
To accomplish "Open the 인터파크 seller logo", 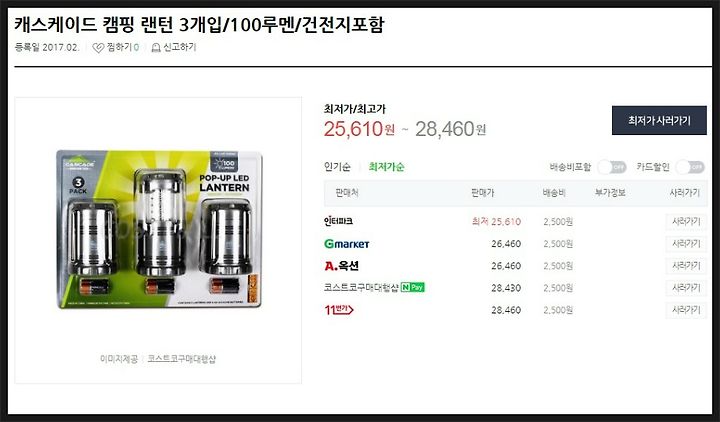I will [x=338, y=221].
